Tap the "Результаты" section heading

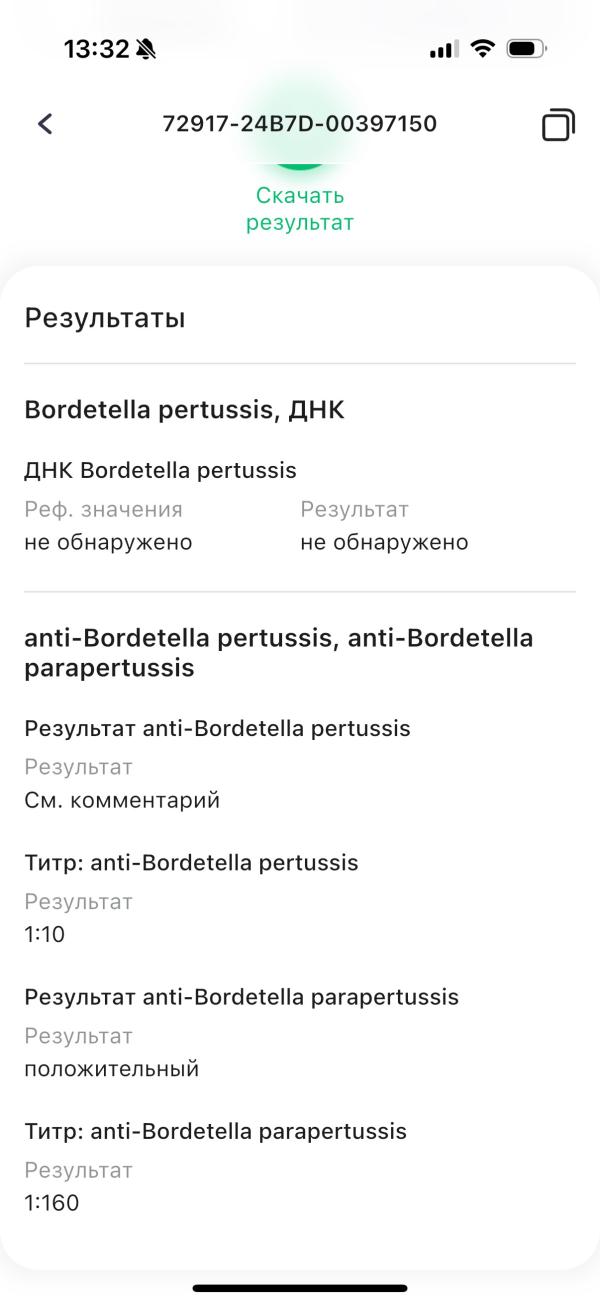[x=105, y=319]
